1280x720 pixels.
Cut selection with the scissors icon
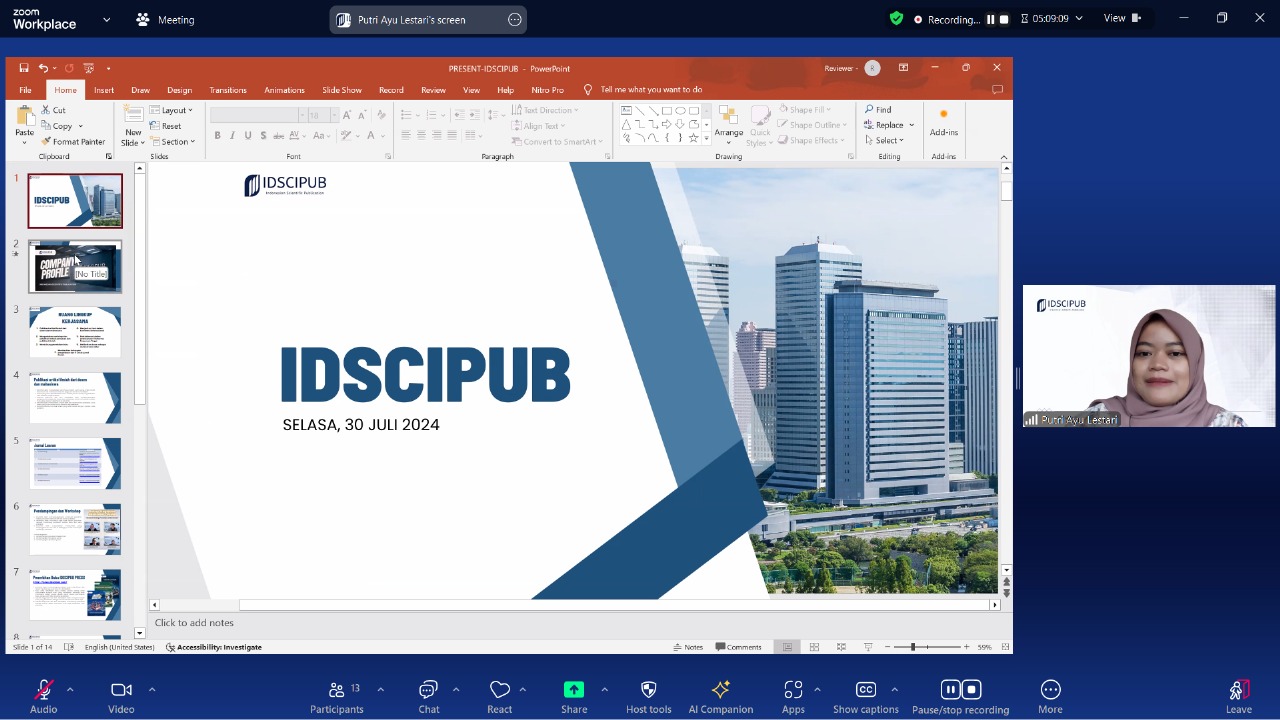point(54,110)
